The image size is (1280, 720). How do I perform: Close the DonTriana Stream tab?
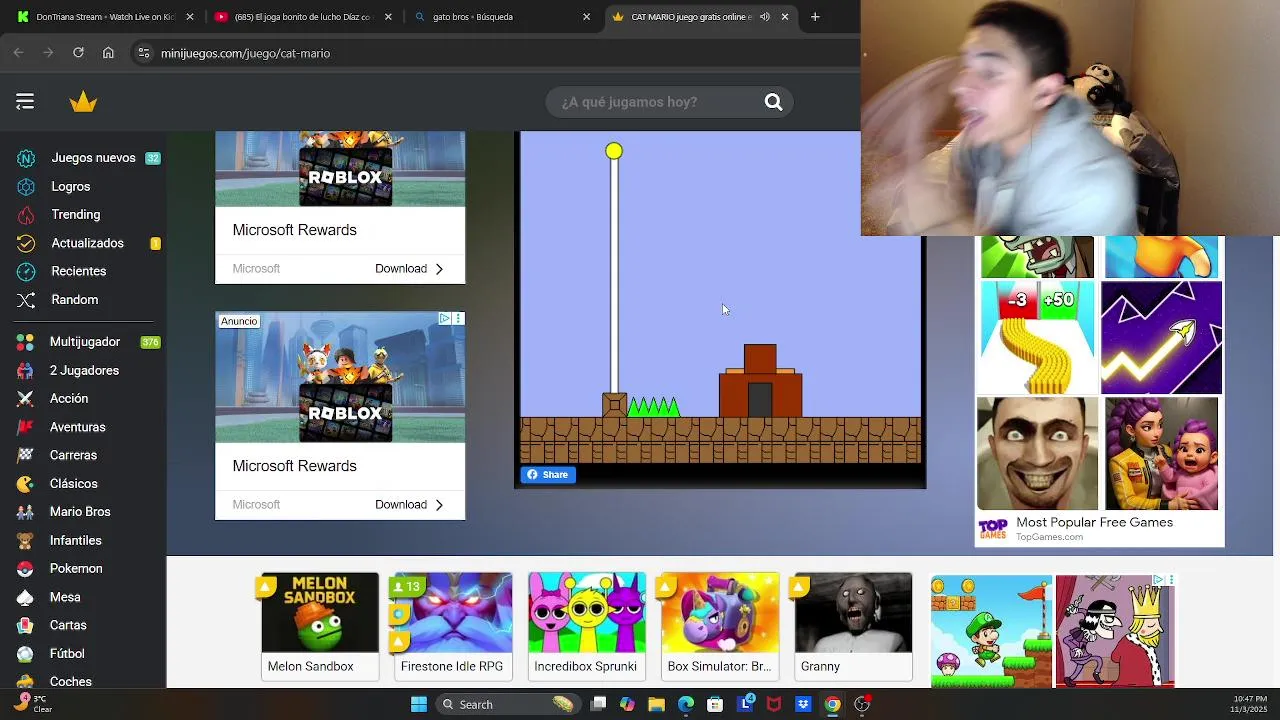pos(190,17)
